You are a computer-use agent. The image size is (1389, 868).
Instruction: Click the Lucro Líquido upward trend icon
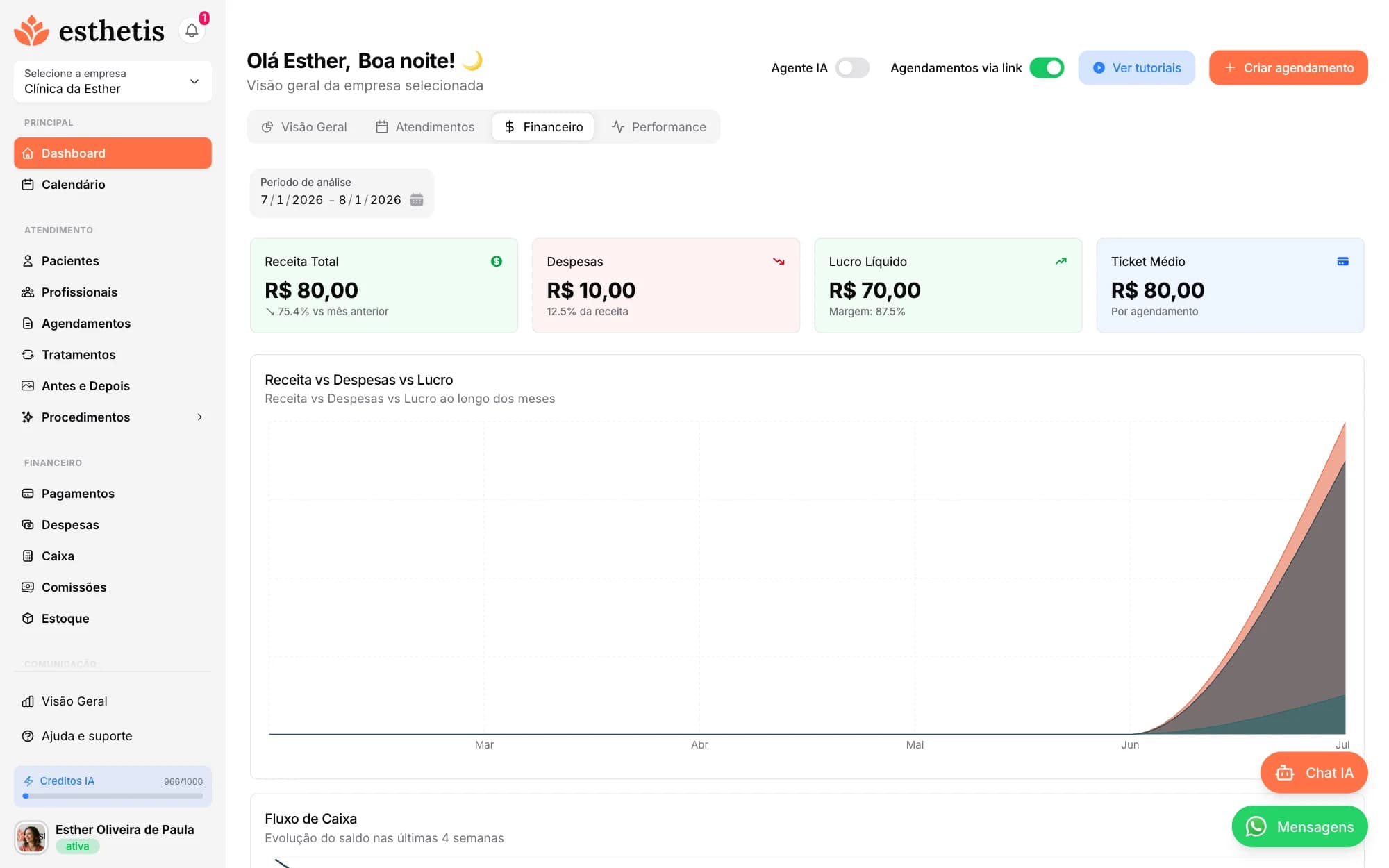coord(1061,261)
